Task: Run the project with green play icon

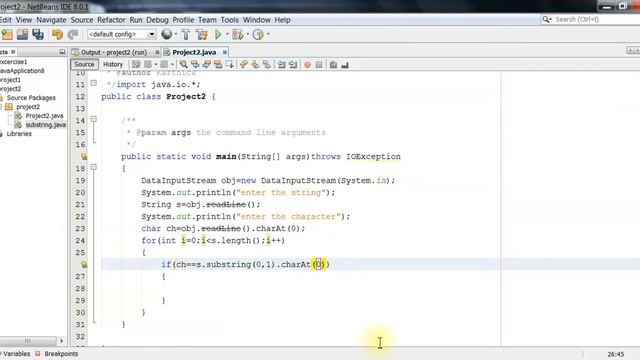Action: (218, 35)
